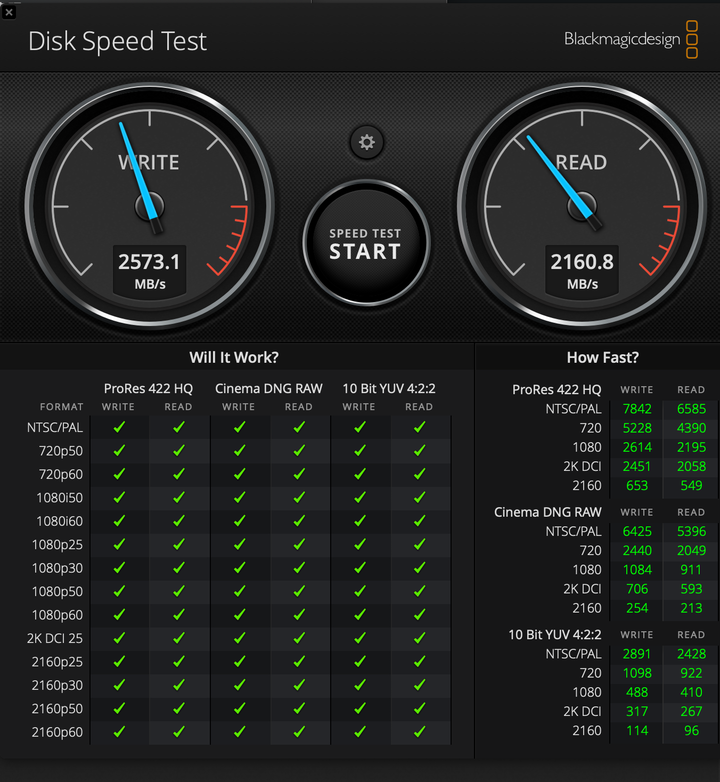Select the Will It Work? heading

234,357
